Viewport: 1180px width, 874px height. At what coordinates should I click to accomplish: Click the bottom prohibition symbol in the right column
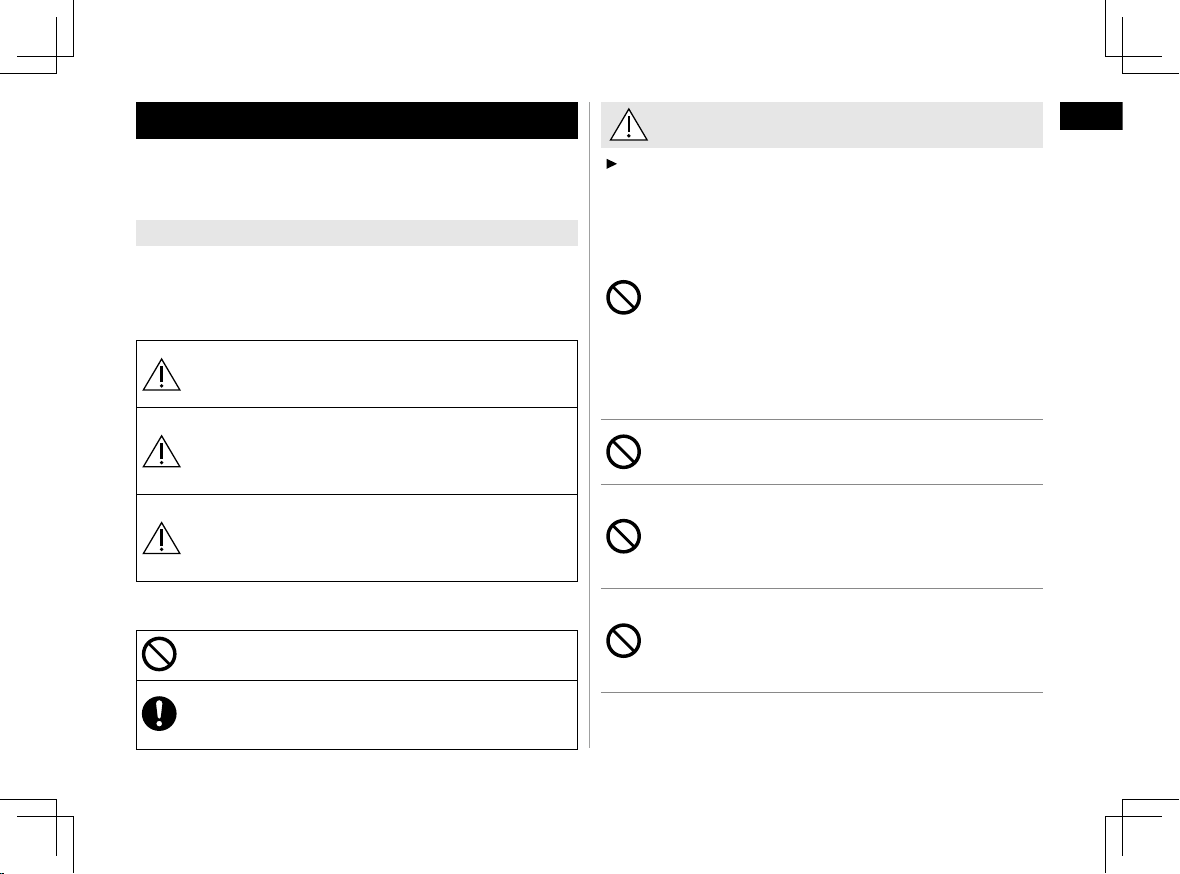coord(625,641)
